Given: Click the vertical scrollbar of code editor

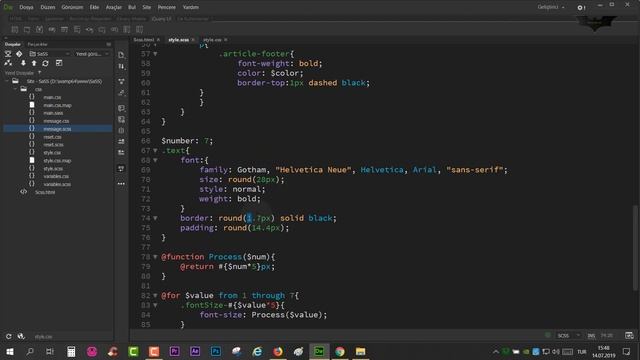Looking at the screenshot, I should 636,247.
